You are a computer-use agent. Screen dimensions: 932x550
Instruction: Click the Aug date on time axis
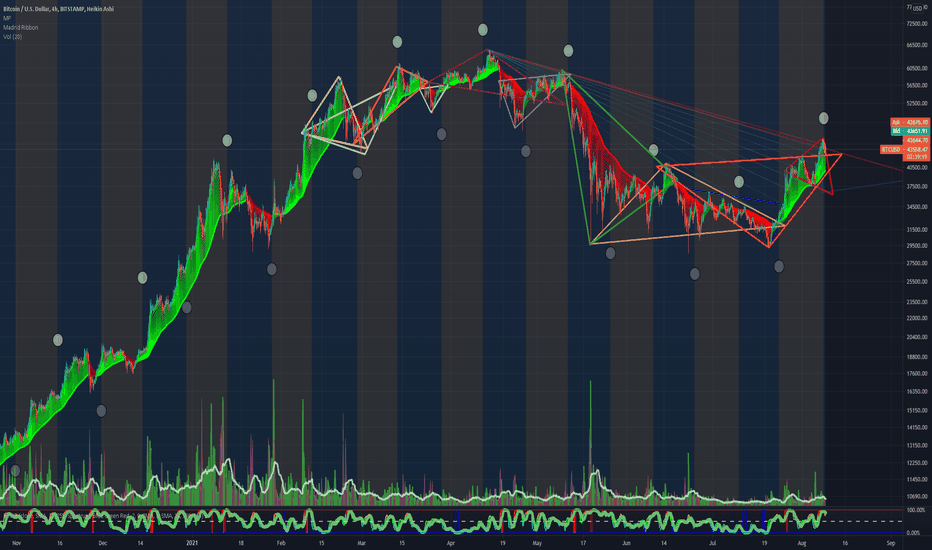pos(801,543)
